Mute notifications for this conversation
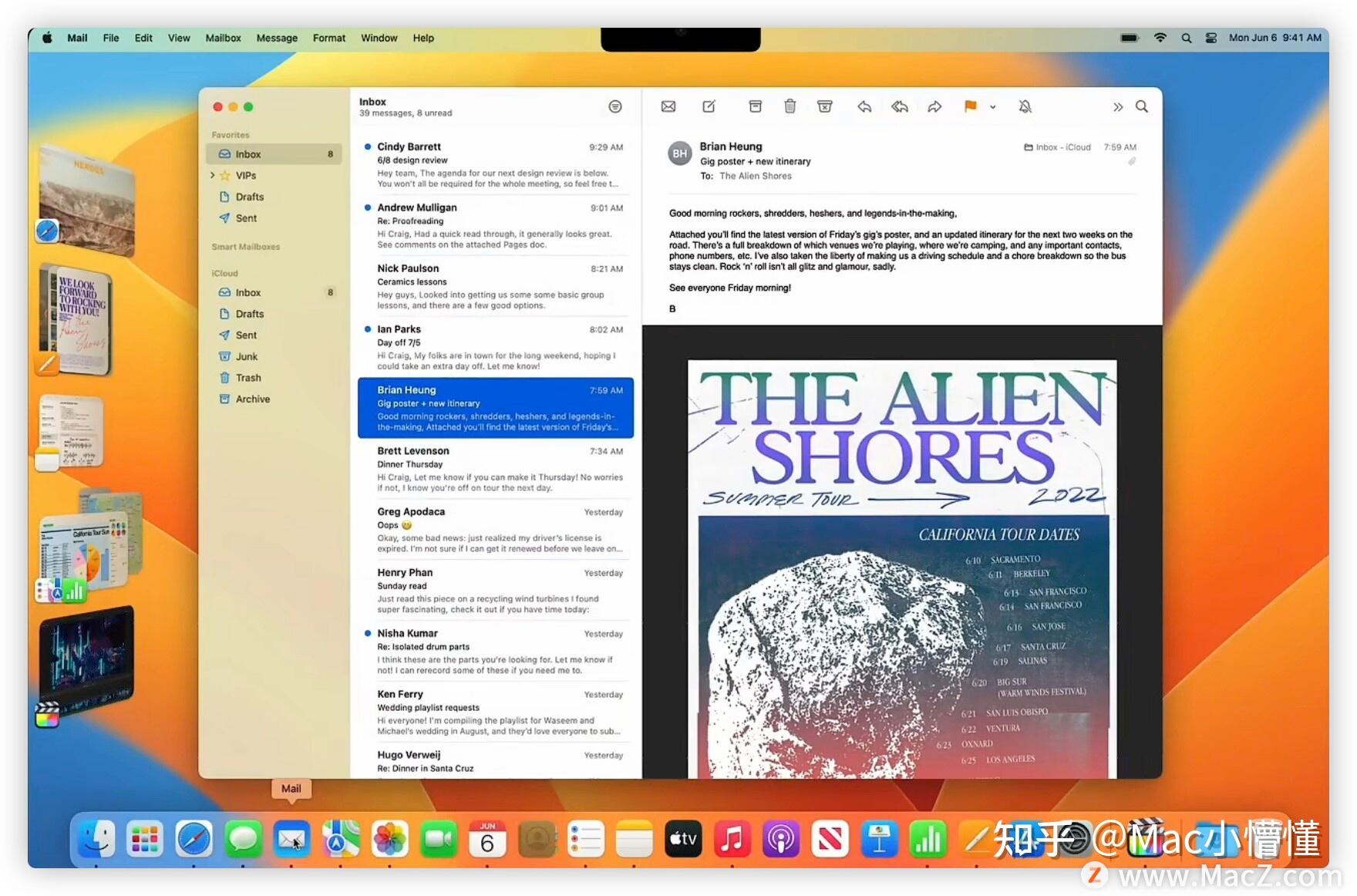 pos(1025,106)
